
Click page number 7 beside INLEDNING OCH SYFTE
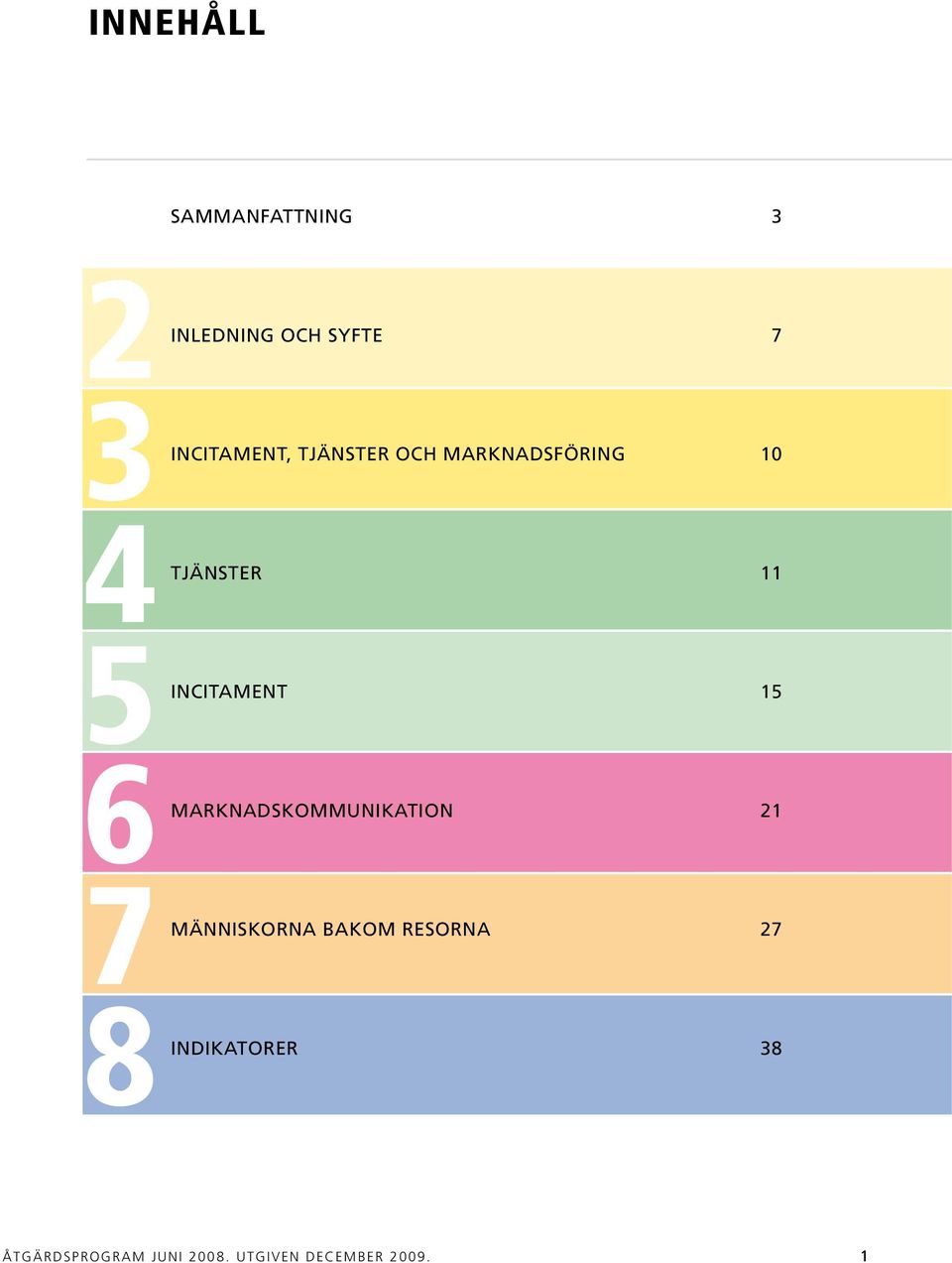(x=776, y=335)
